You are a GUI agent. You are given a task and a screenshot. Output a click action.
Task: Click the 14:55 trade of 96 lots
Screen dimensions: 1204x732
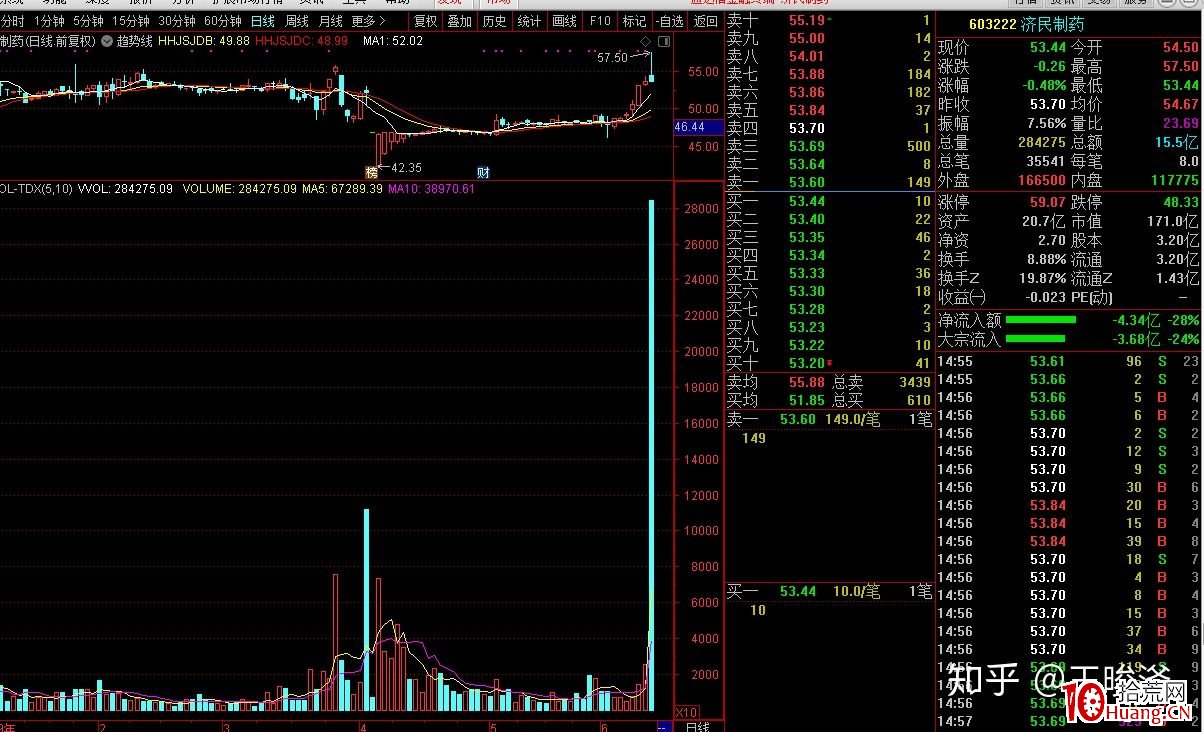[1069, 361]
